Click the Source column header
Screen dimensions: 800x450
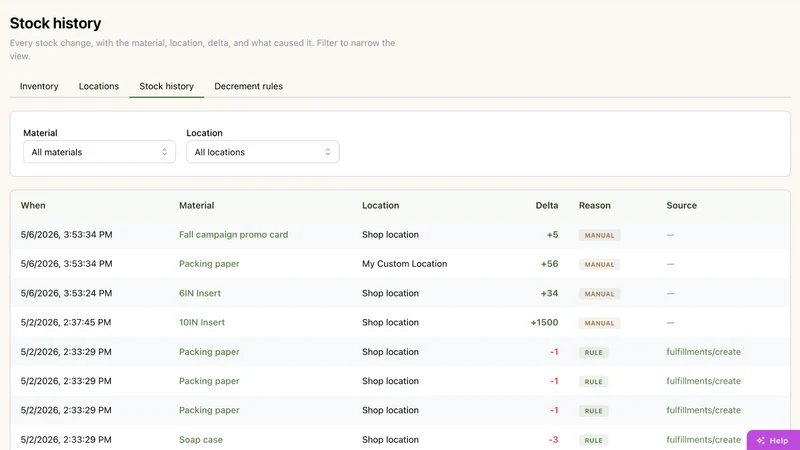pos(681,206)
